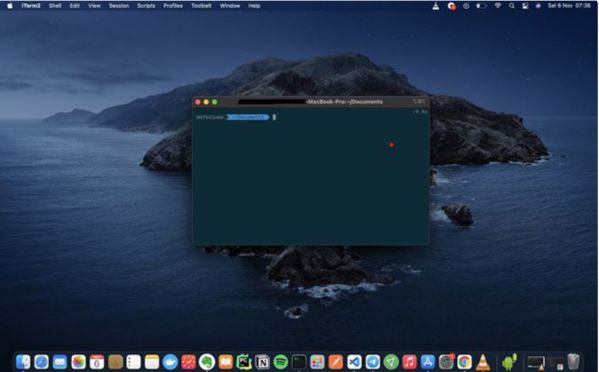Open Visual Studio Code from the dock
Viewport: 599px width, 372px height.
pyautogui.click(x=354, y=361)
